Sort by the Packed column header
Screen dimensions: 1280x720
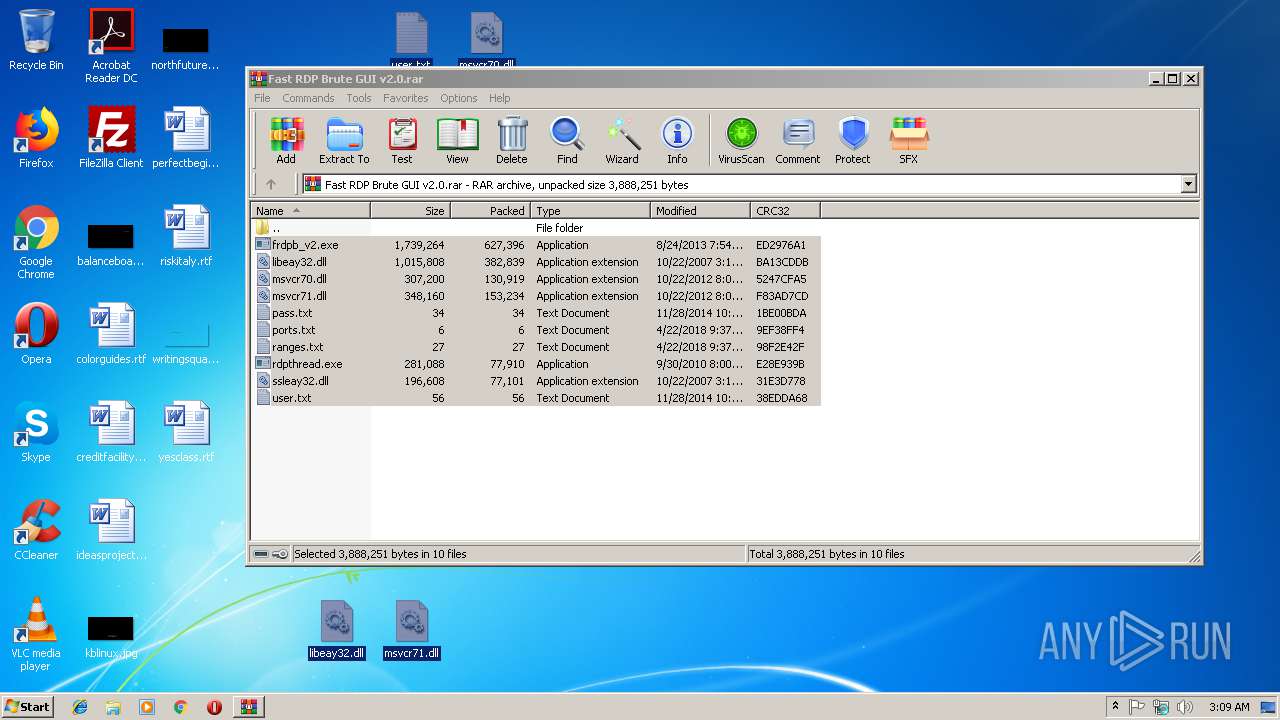click(x=490, y=211)
